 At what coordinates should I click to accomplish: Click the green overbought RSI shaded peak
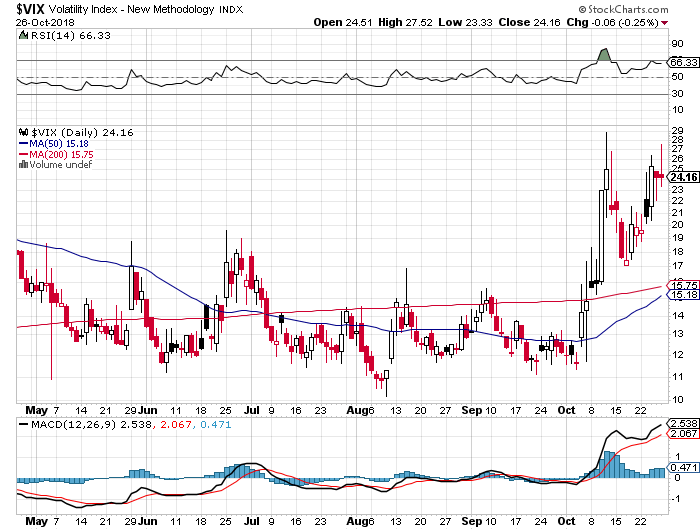tap(603, 54)
